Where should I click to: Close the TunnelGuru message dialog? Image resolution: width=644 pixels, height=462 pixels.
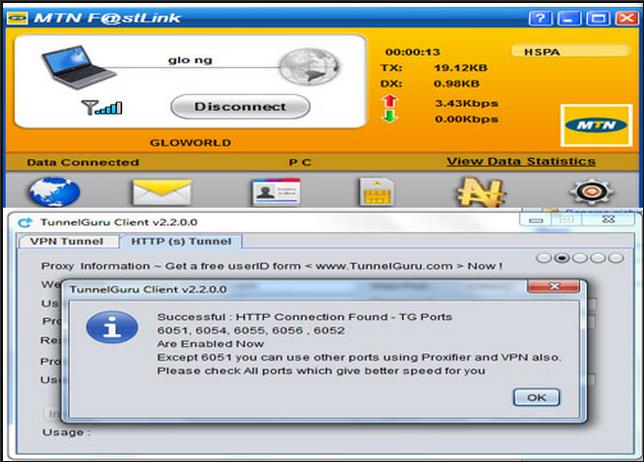point(554,286)
